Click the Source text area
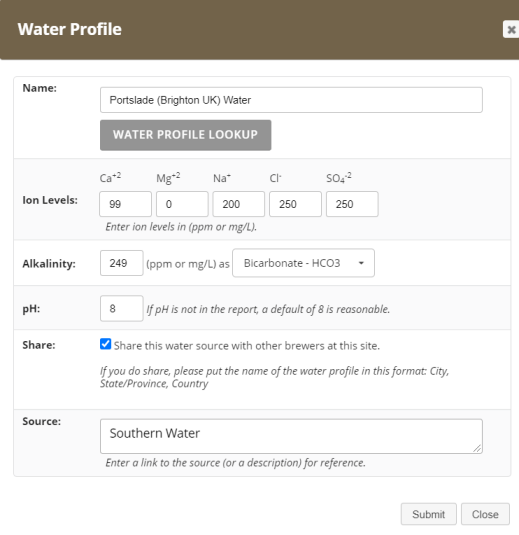Viewport: 519px width, 535px height. pos(291,436)
